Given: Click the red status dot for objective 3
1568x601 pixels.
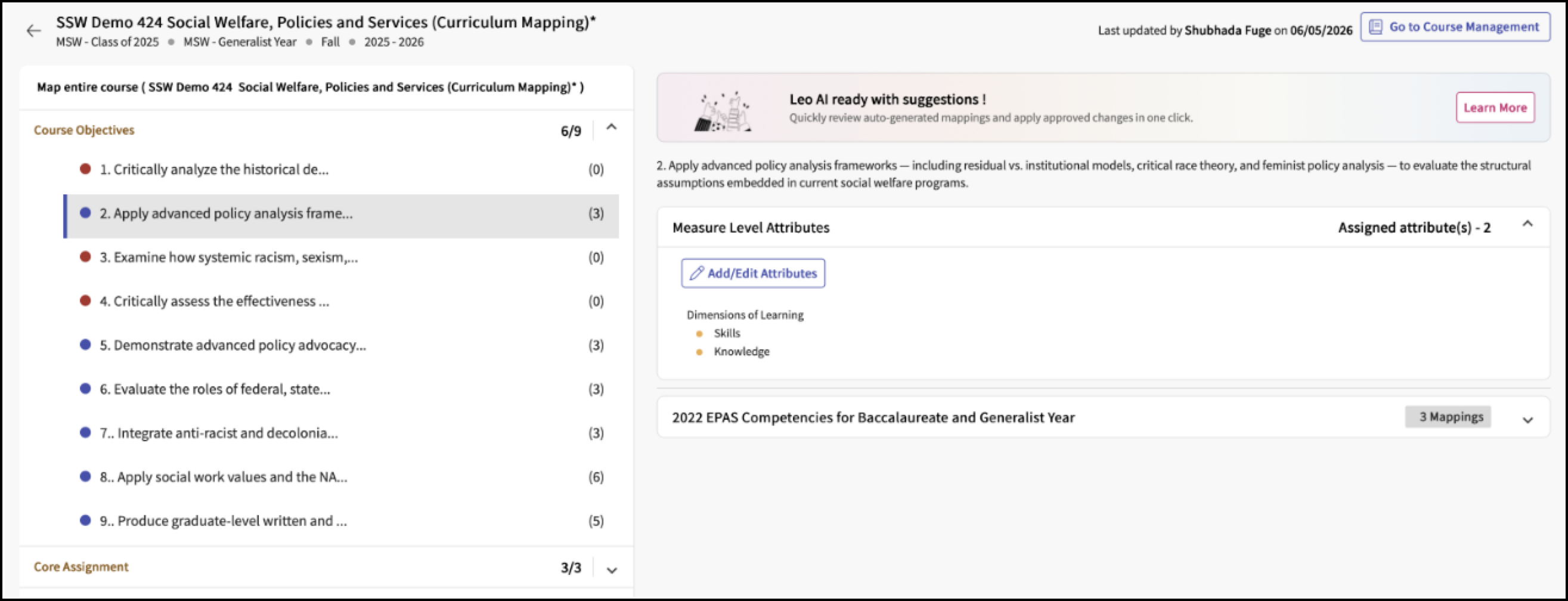Looking at the screenshot, I should 85,257.
